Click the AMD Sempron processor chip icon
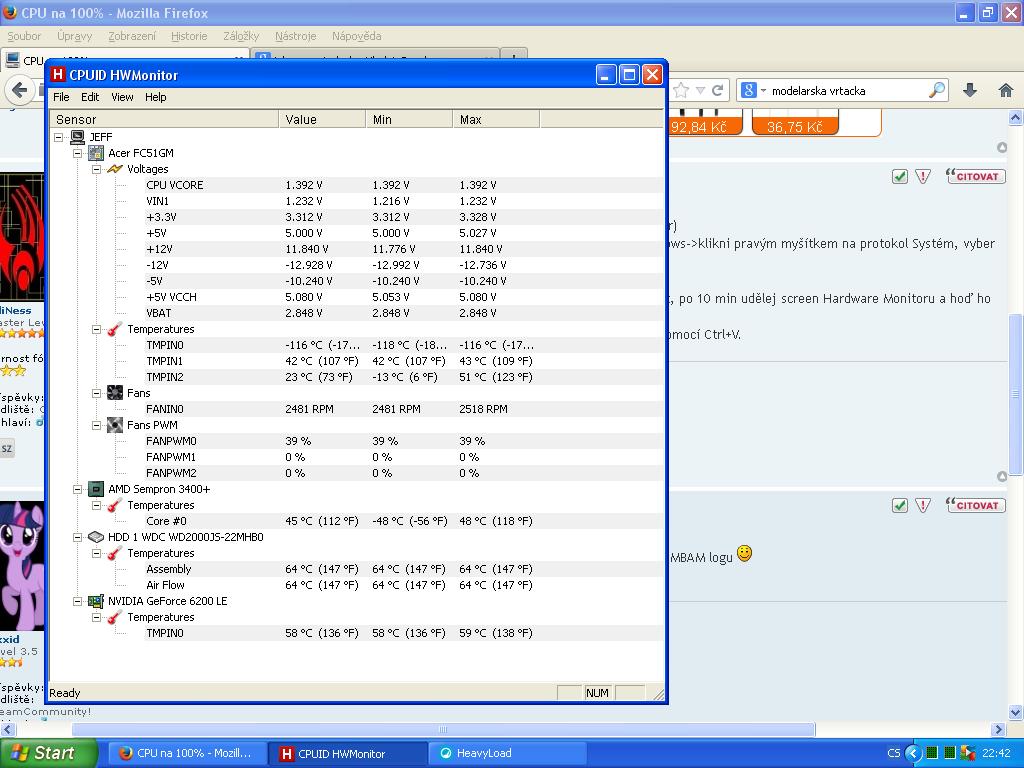The height and width of the screenshot is (768, 1024). click(96, 489)
